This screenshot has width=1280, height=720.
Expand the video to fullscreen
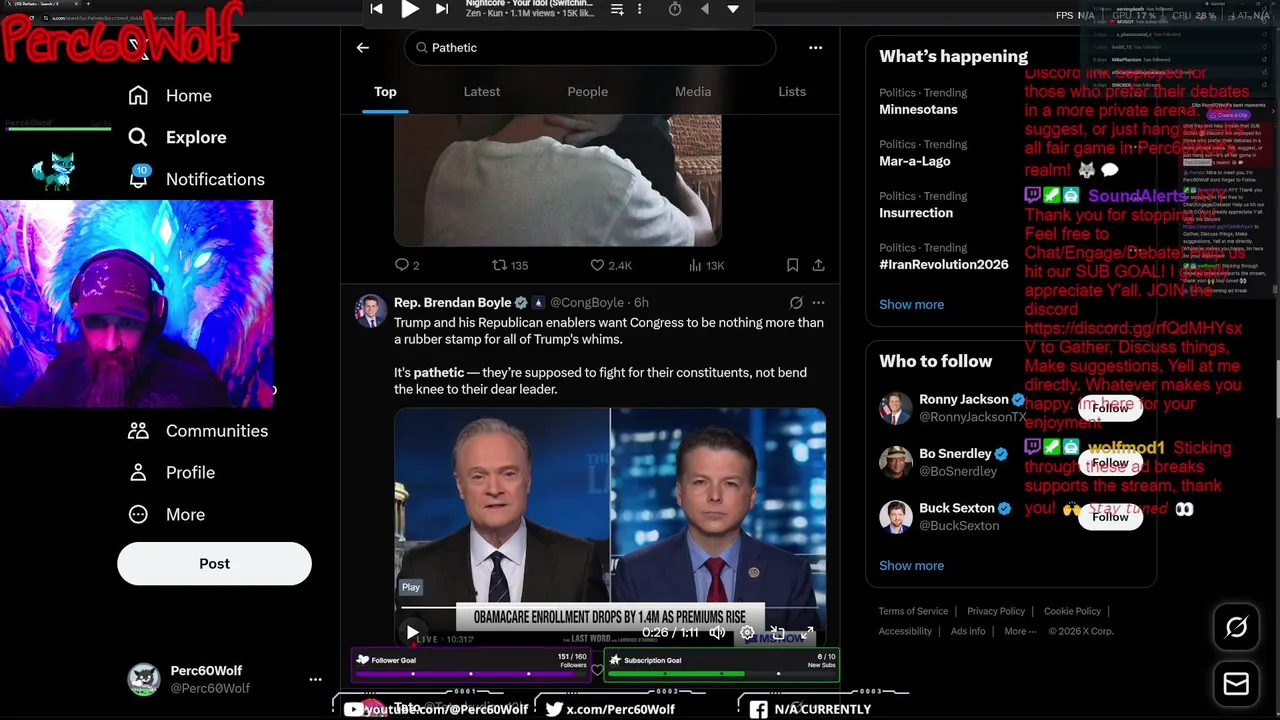[x=807, y=632]
